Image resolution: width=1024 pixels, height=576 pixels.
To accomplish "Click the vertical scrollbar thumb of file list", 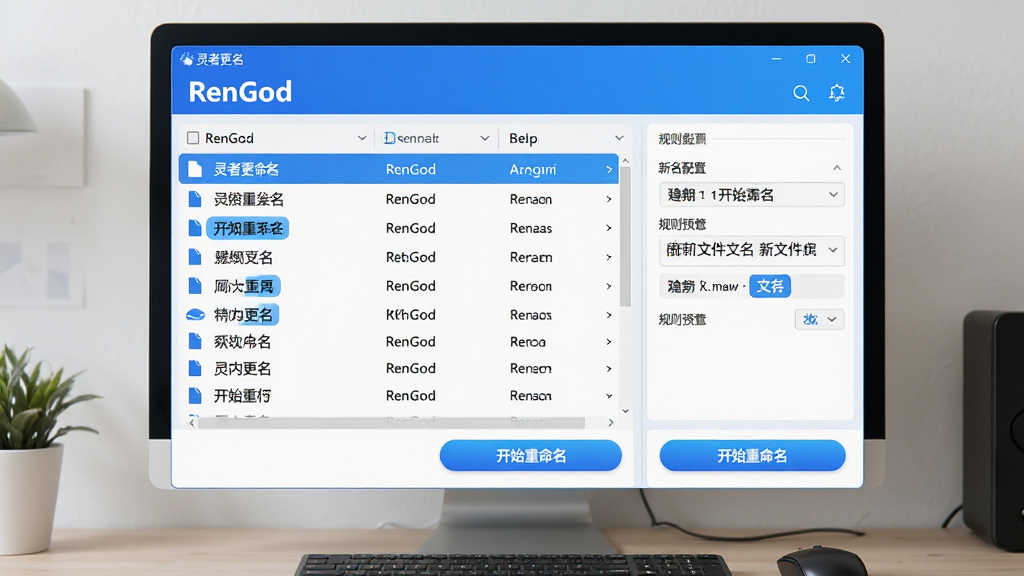I will click(x=626, y=236).
